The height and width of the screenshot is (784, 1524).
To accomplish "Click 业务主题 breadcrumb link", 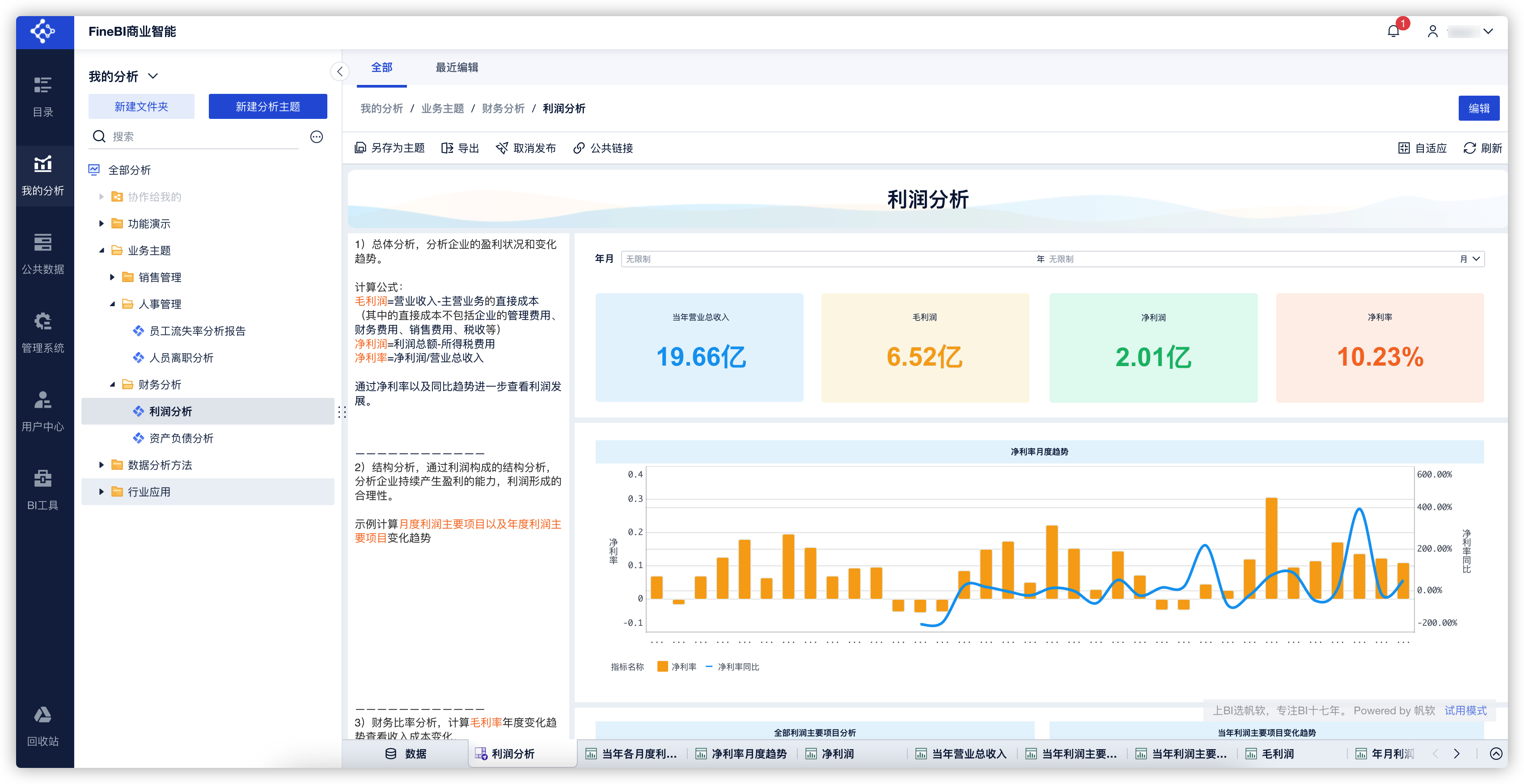I will 443,108.
